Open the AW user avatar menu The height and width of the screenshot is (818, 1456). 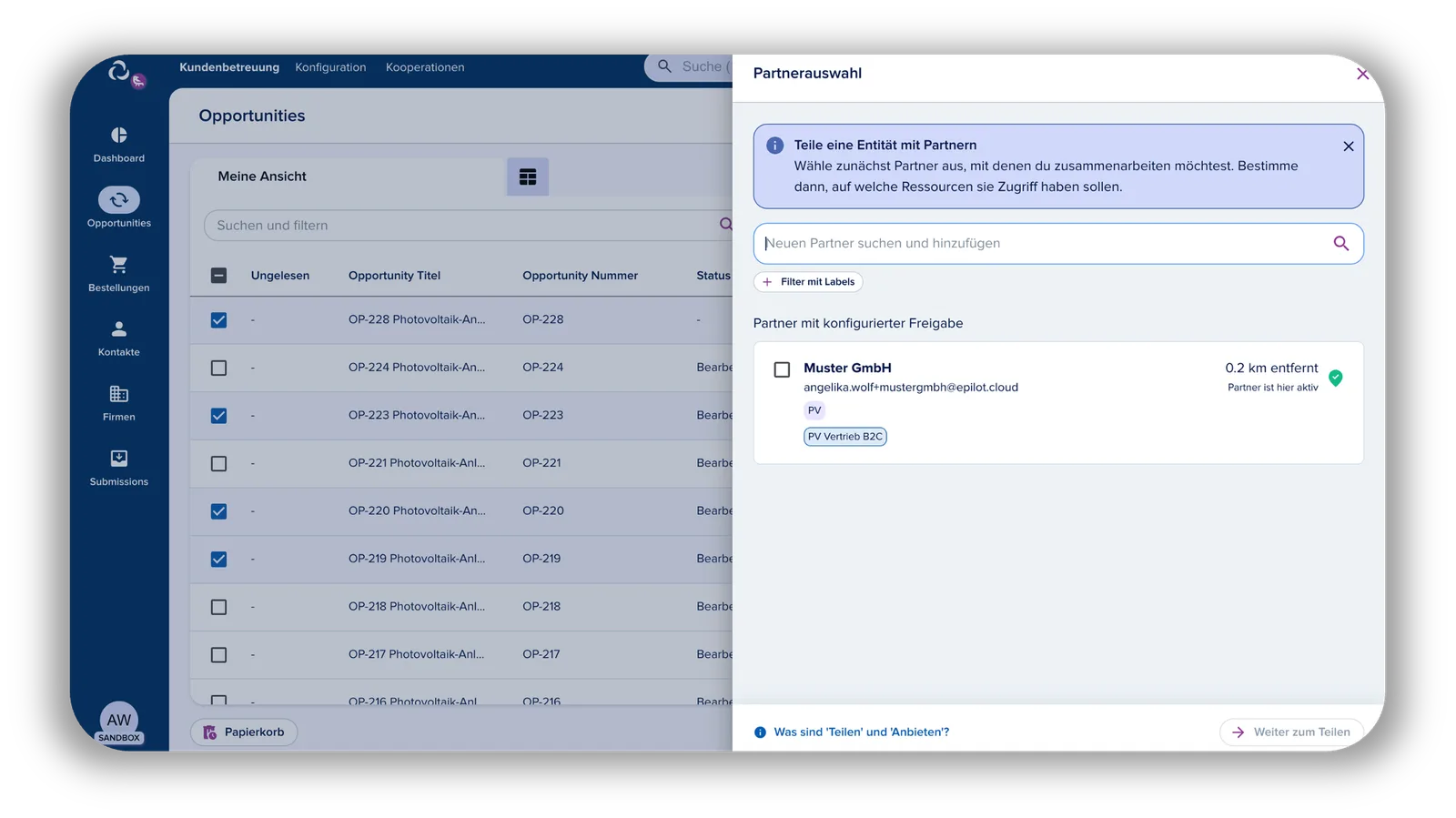click(119, 721)
